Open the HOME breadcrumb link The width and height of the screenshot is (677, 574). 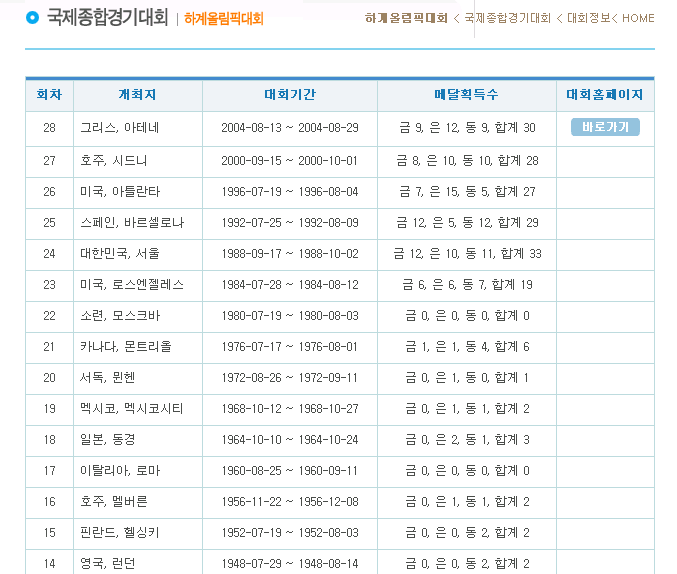(638, 18)
